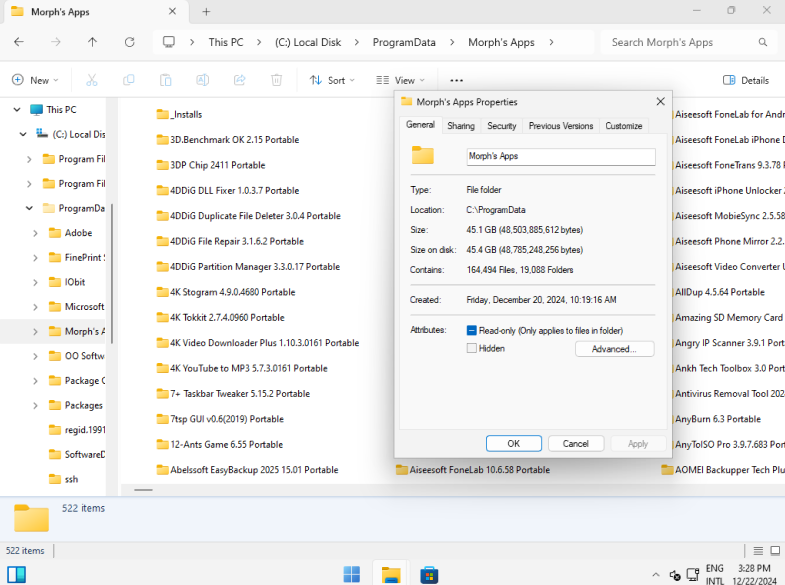Viewport: 785px width, 585px height.
Task: Close the Morph's Apps Properties dialog
Action: point(660,102)
